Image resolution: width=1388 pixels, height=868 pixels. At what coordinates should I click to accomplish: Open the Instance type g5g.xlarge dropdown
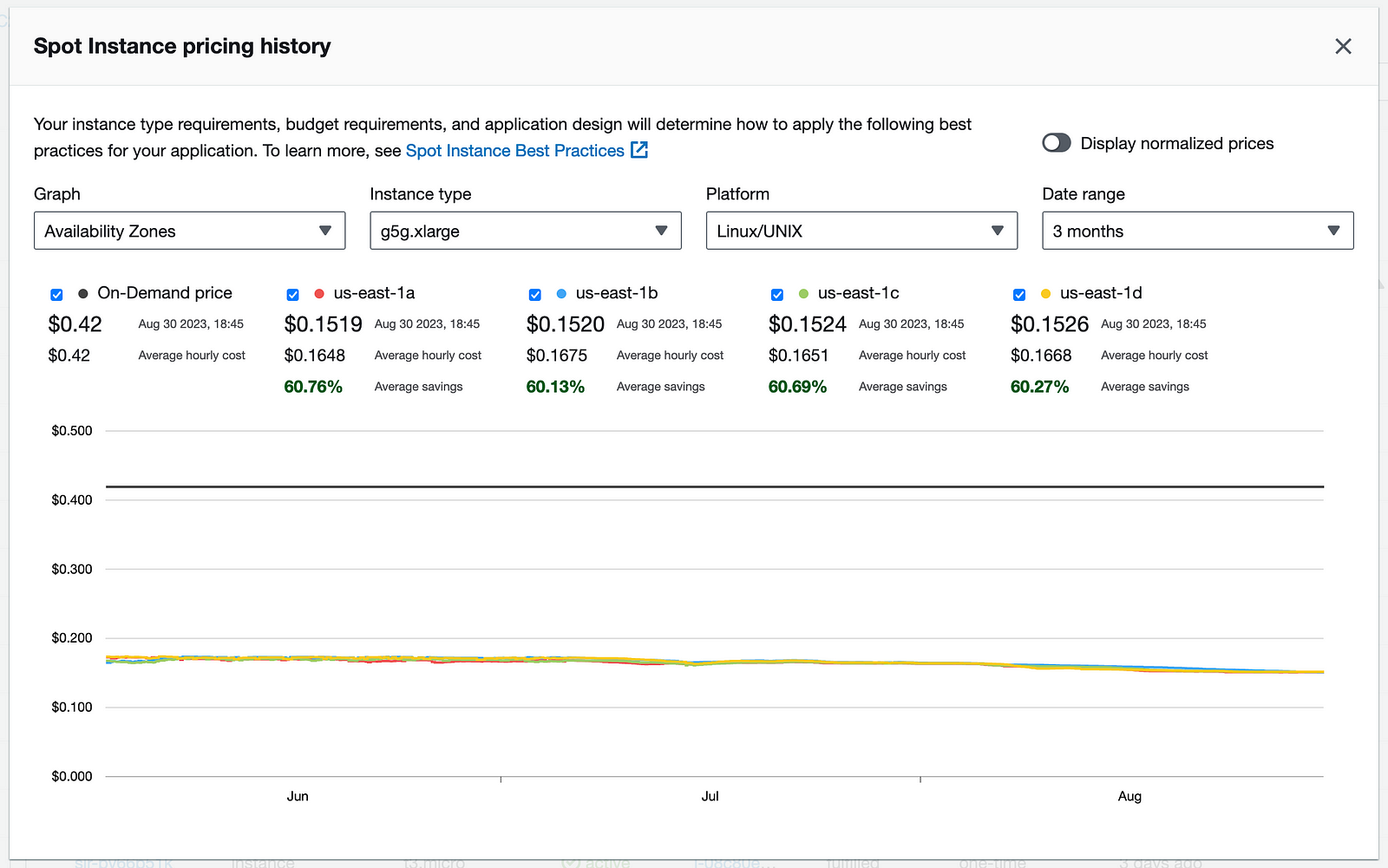point(525,231)
